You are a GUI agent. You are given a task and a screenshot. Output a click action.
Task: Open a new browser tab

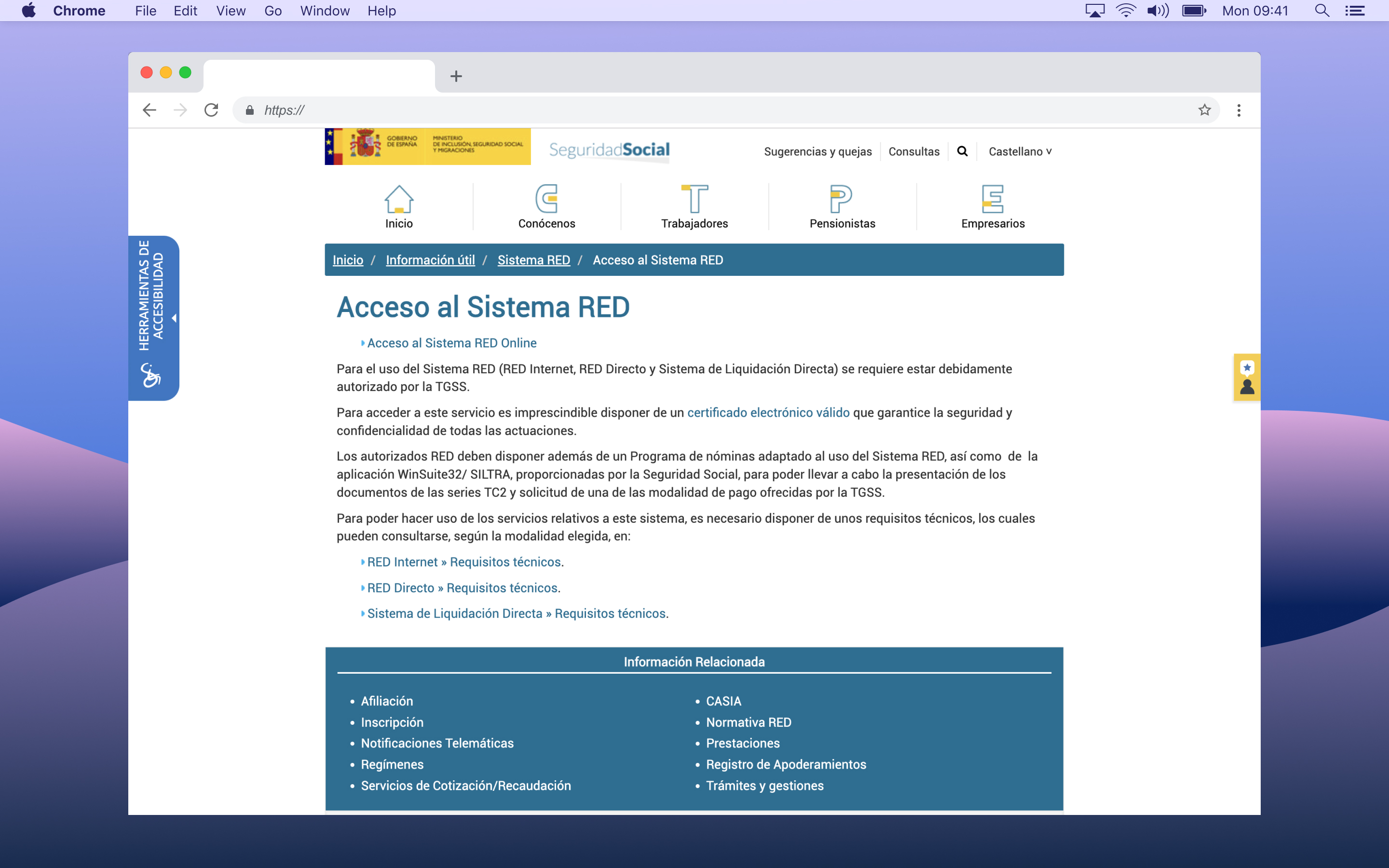click(456, 76)
